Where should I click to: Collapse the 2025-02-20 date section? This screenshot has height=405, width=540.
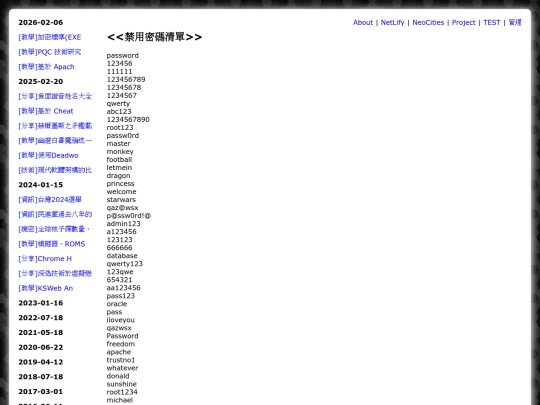41,82
